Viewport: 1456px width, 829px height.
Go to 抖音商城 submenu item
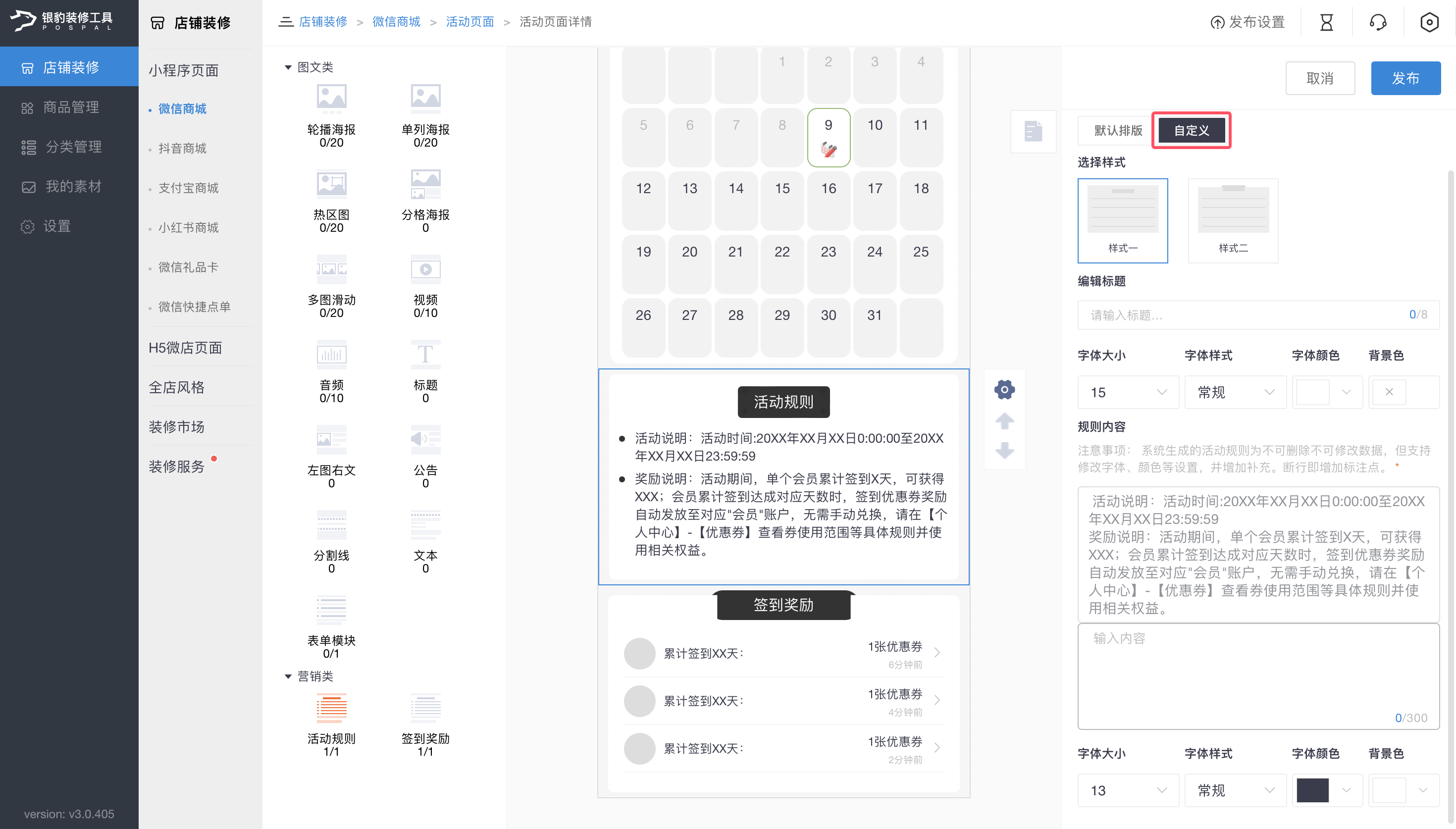(x=182, y=148)
